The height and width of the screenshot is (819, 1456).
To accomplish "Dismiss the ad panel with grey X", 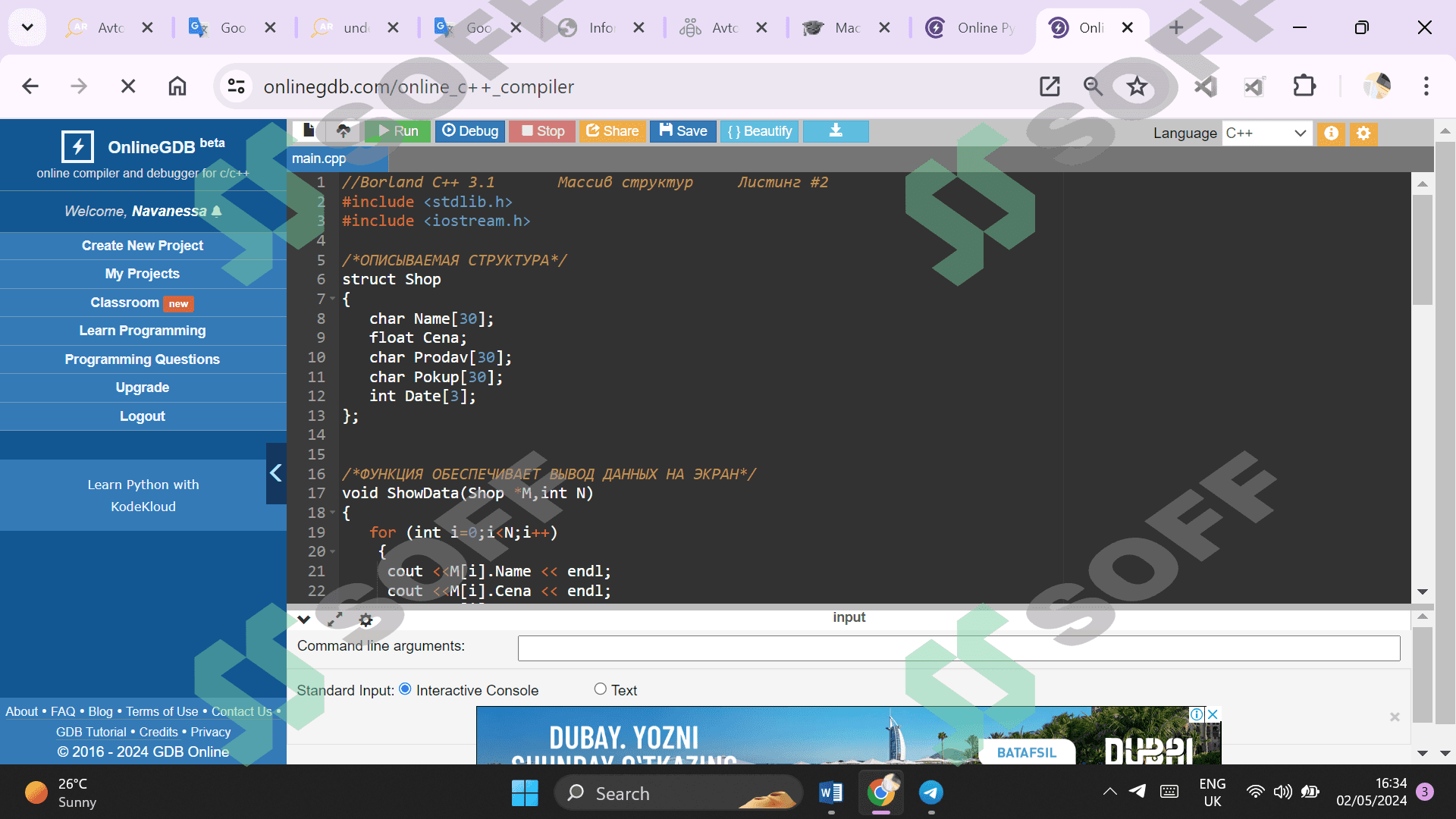I will pyautogui.click(x=1395, y=717).
